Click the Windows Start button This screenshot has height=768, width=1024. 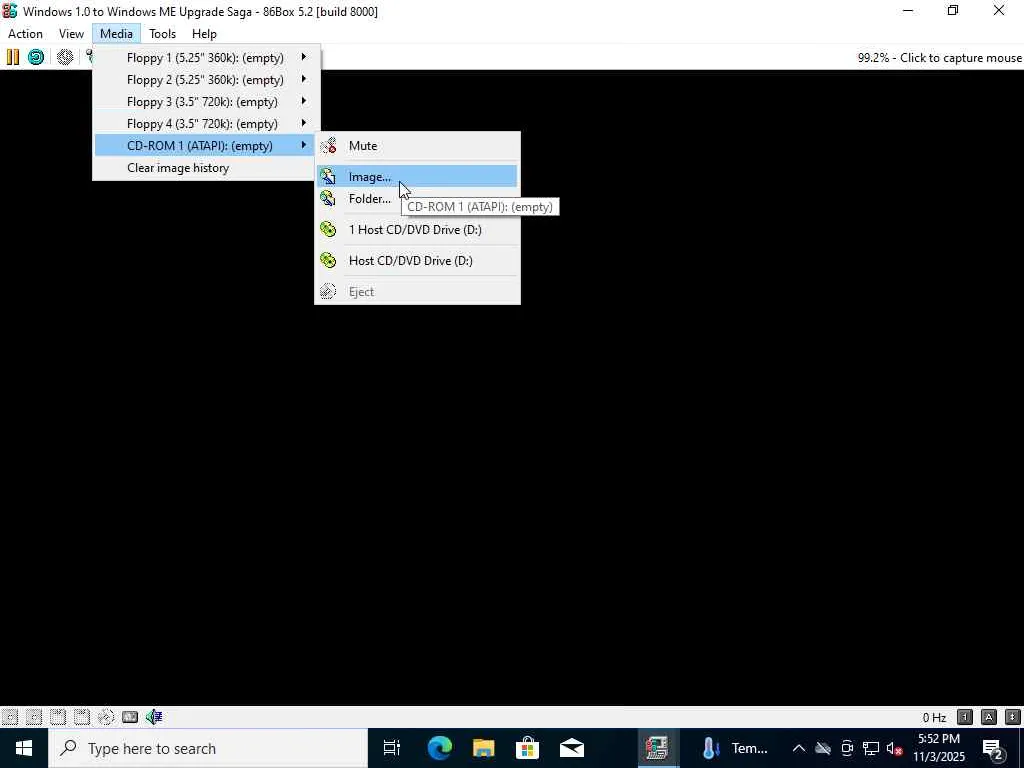pyautogui.click(x=24, y=748)
